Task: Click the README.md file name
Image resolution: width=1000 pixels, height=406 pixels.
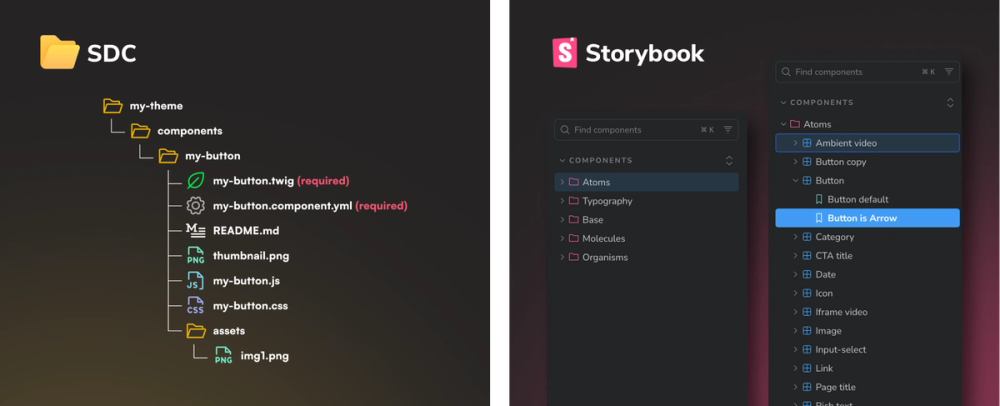Action: click(246, 231)
